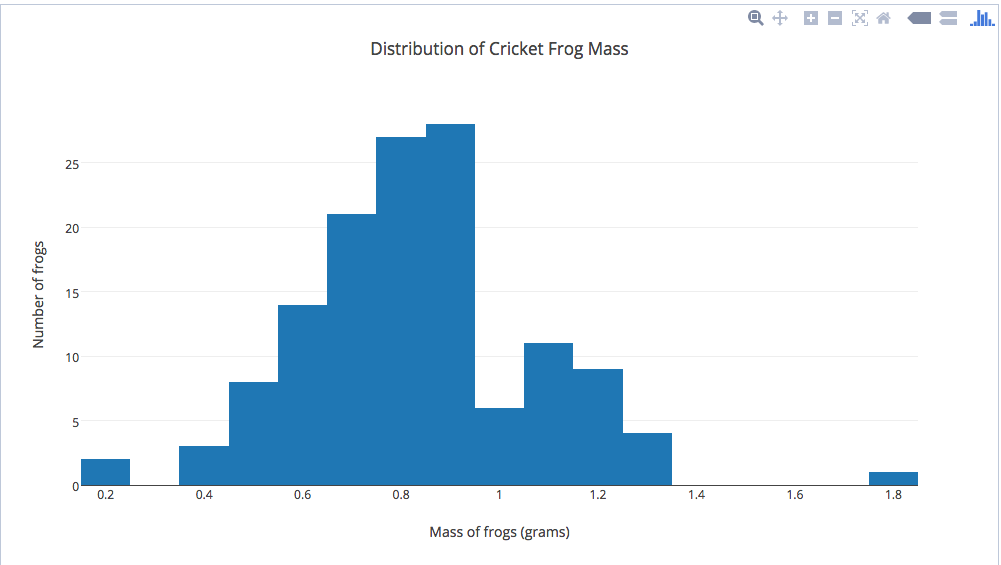Click the y-axis label Number of frogs

coord(38,294)
